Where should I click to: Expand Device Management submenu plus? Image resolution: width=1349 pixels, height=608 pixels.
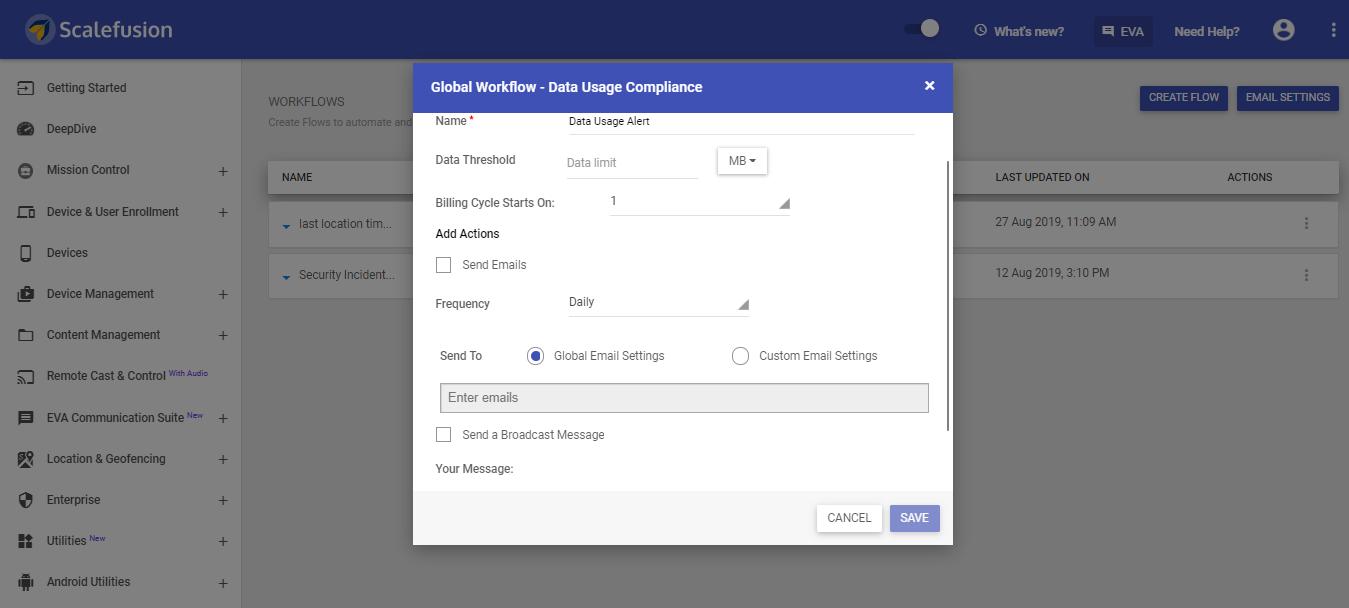click(223, 295)
